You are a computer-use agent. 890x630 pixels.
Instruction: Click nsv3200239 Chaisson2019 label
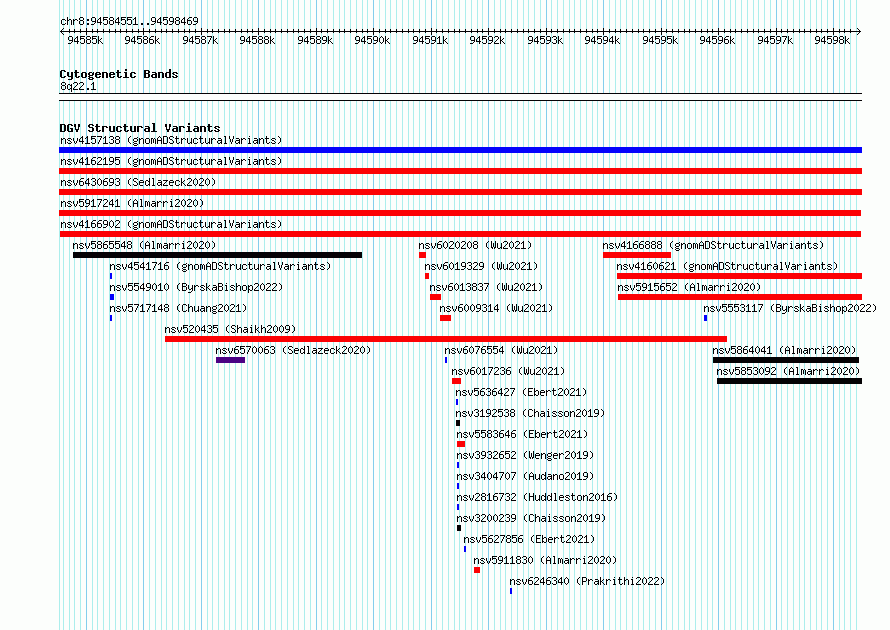[x=531, y=518]
